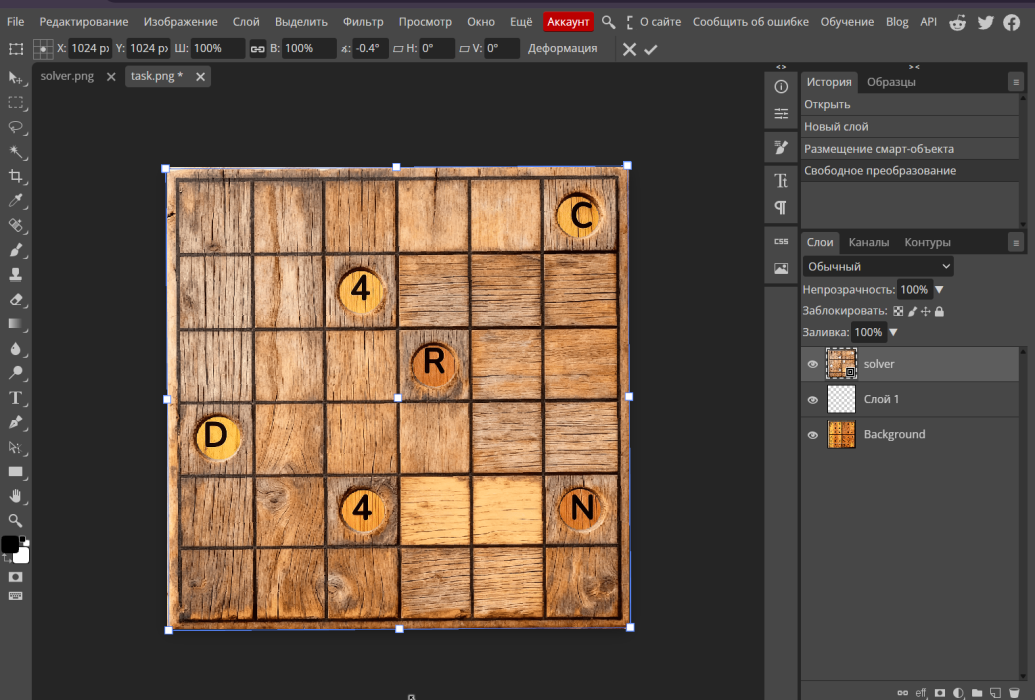Click the white background color swatch
This screenshot has height=700, width=1035.
point(22,556)
